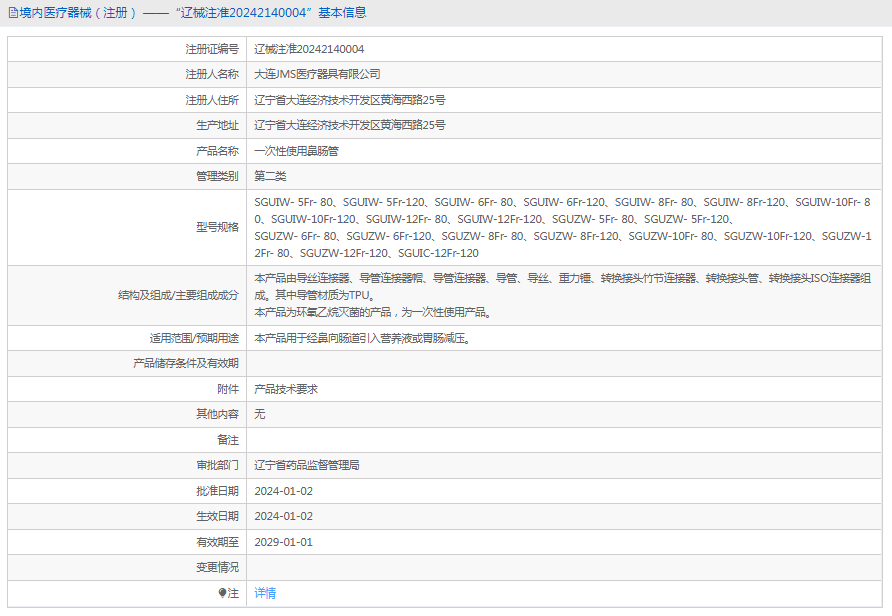Click intended use text 本产品用于经鼻向肠道引入营养液或胃肠减压
This screenshot has height=616, width=892.
[x=362, y=338]
